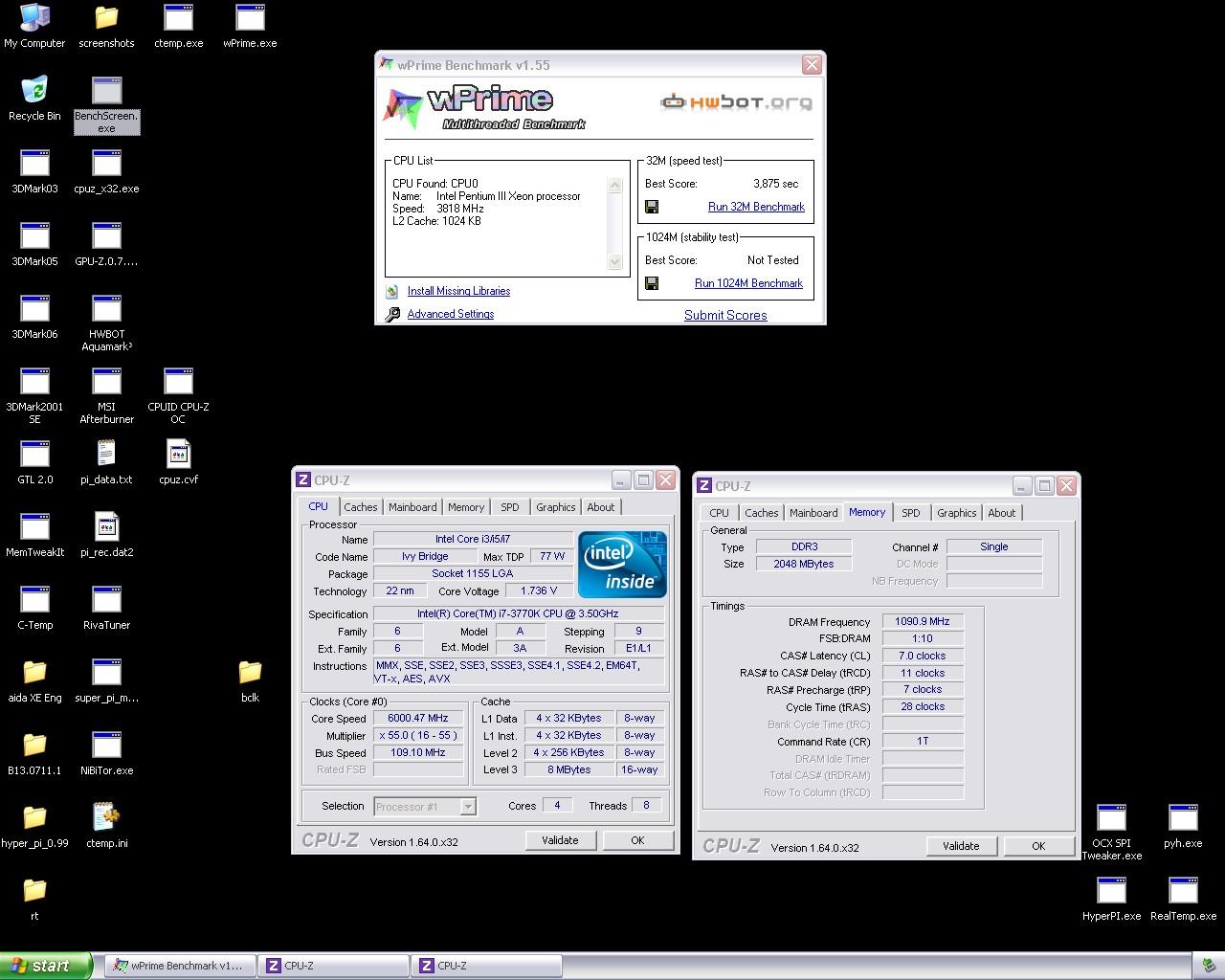Select the GPU-Z desktop icon
This screenshot has height=980, width=1225.
pyautogui.click(x=106, y=244)
